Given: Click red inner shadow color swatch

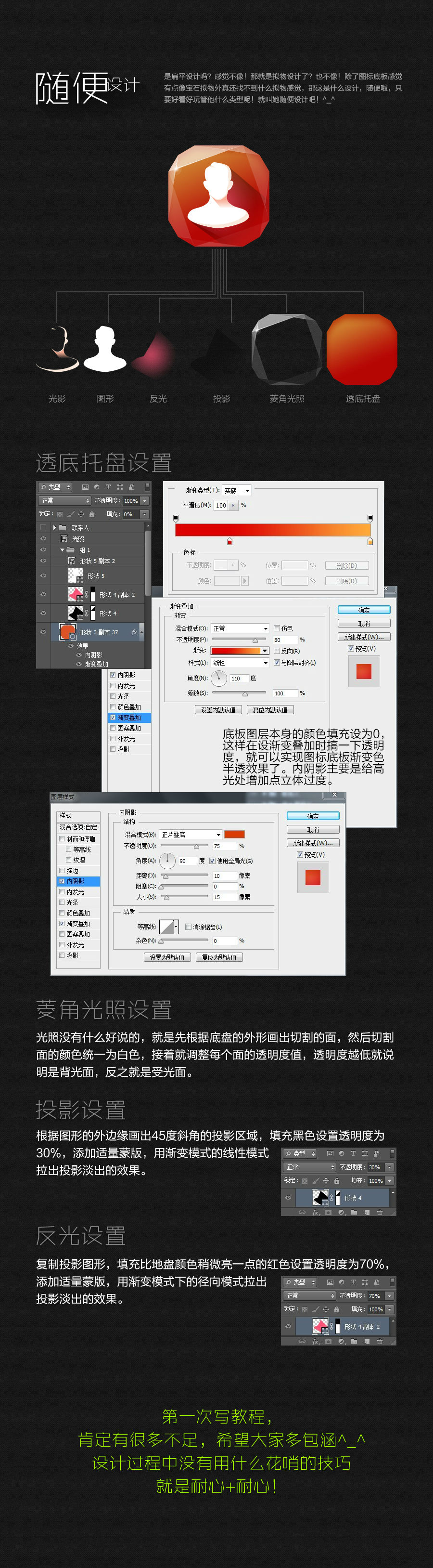Looking at the screenshot, I should [234, 835].
